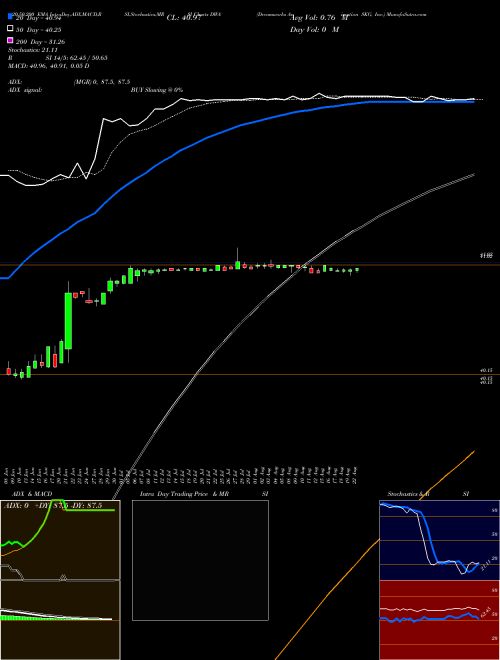
Task: Click the Day Vol 0 M label
Action: point(314,29)
